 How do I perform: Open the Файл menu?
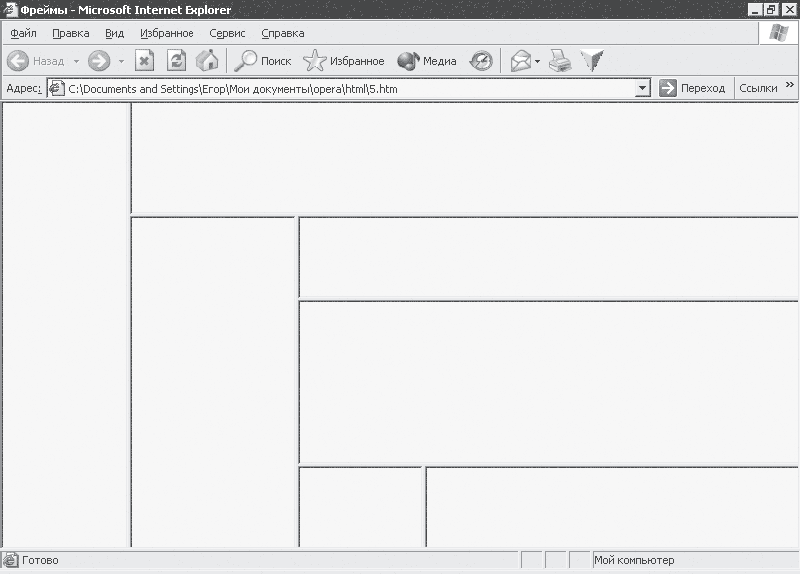(23, 33)
